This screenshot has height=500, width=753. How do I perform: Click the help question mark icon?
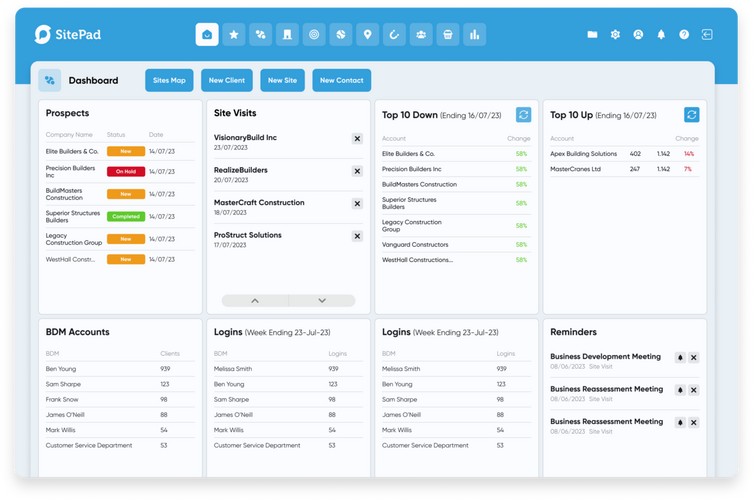tap(684, 35)
